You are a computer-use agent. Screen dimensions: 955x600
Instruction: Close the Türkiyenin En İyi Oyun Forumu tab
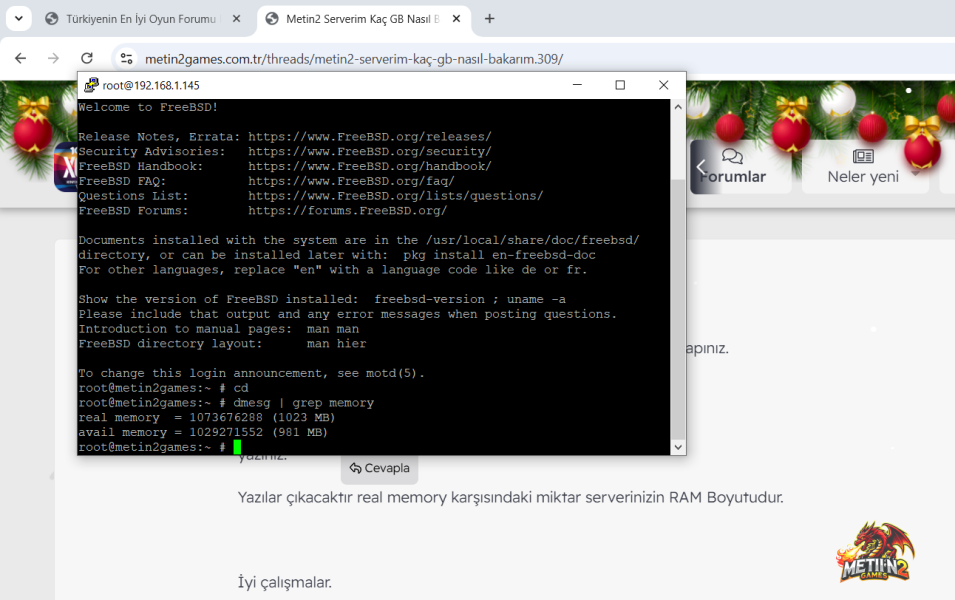(x=236, y=19)
